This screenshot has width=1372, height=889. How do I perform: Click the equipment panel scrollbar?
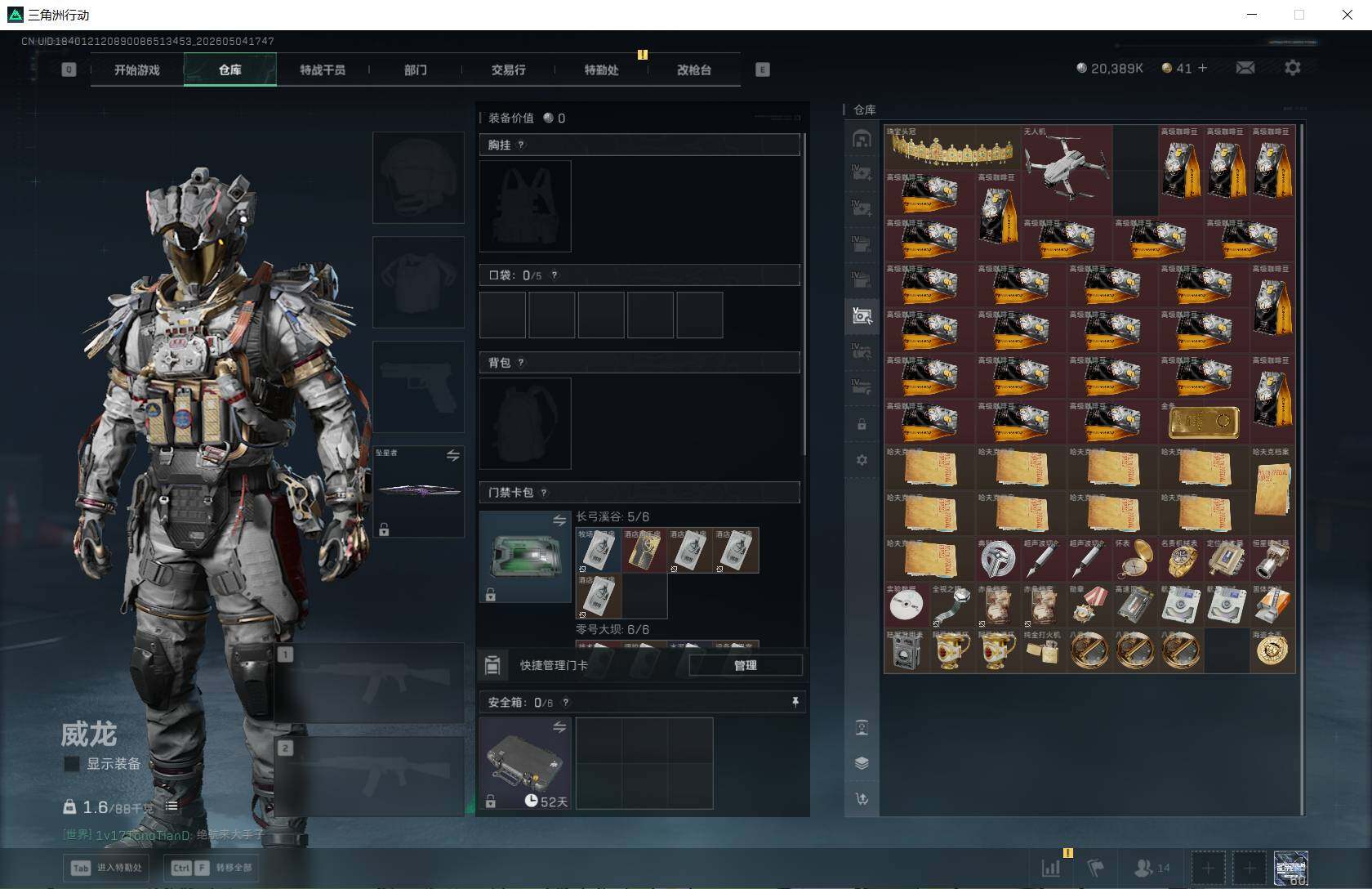(805, 294)
